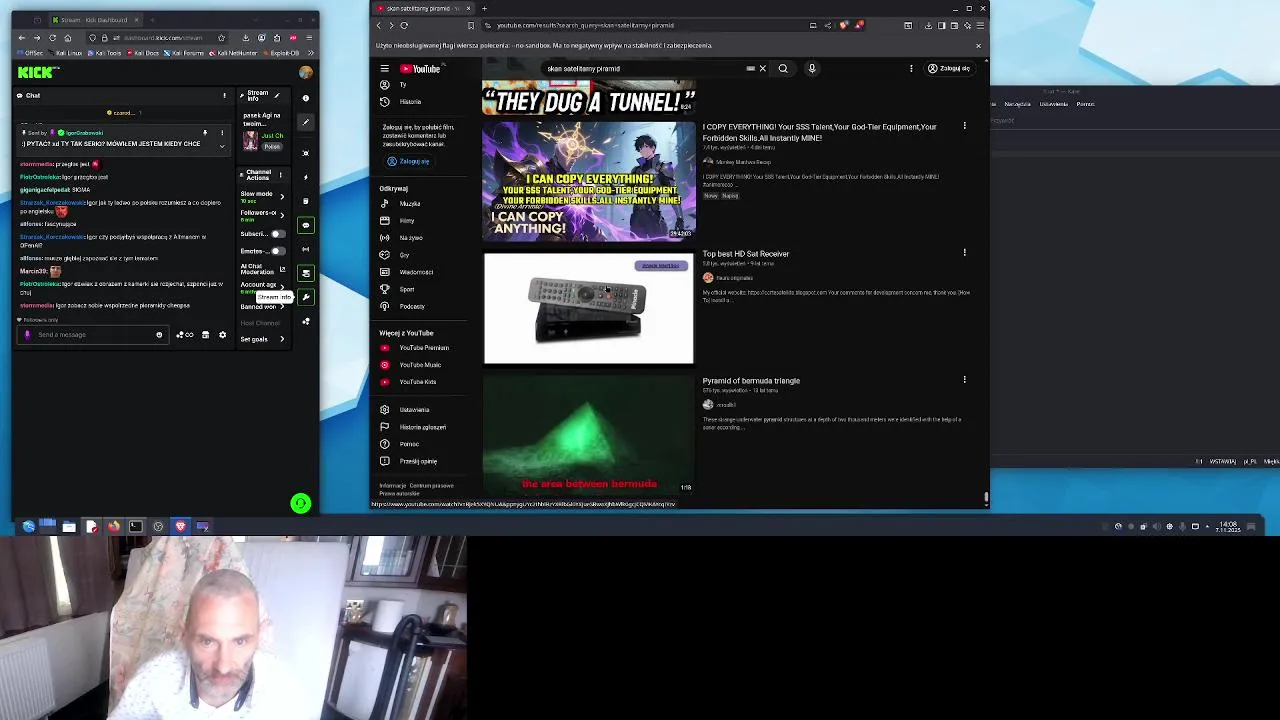
Task: Open YouTube settings three-dot menu beside Zaloguj się
Action: [x=911, y=69]
